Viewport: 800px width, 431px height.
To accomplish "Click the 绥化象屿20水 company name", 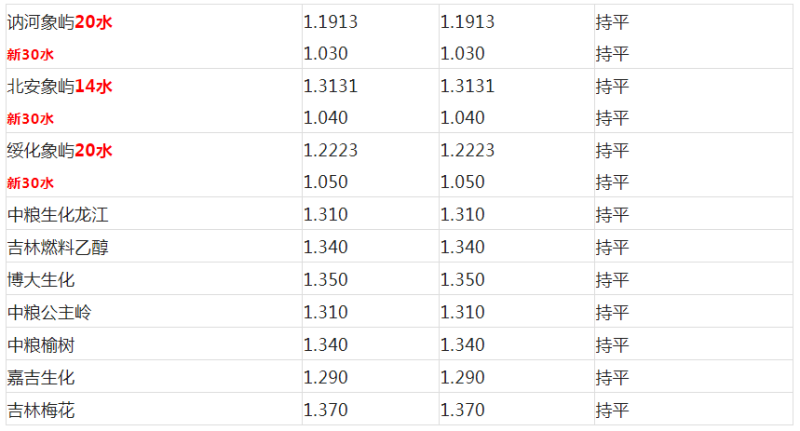I will pos(60,151).
